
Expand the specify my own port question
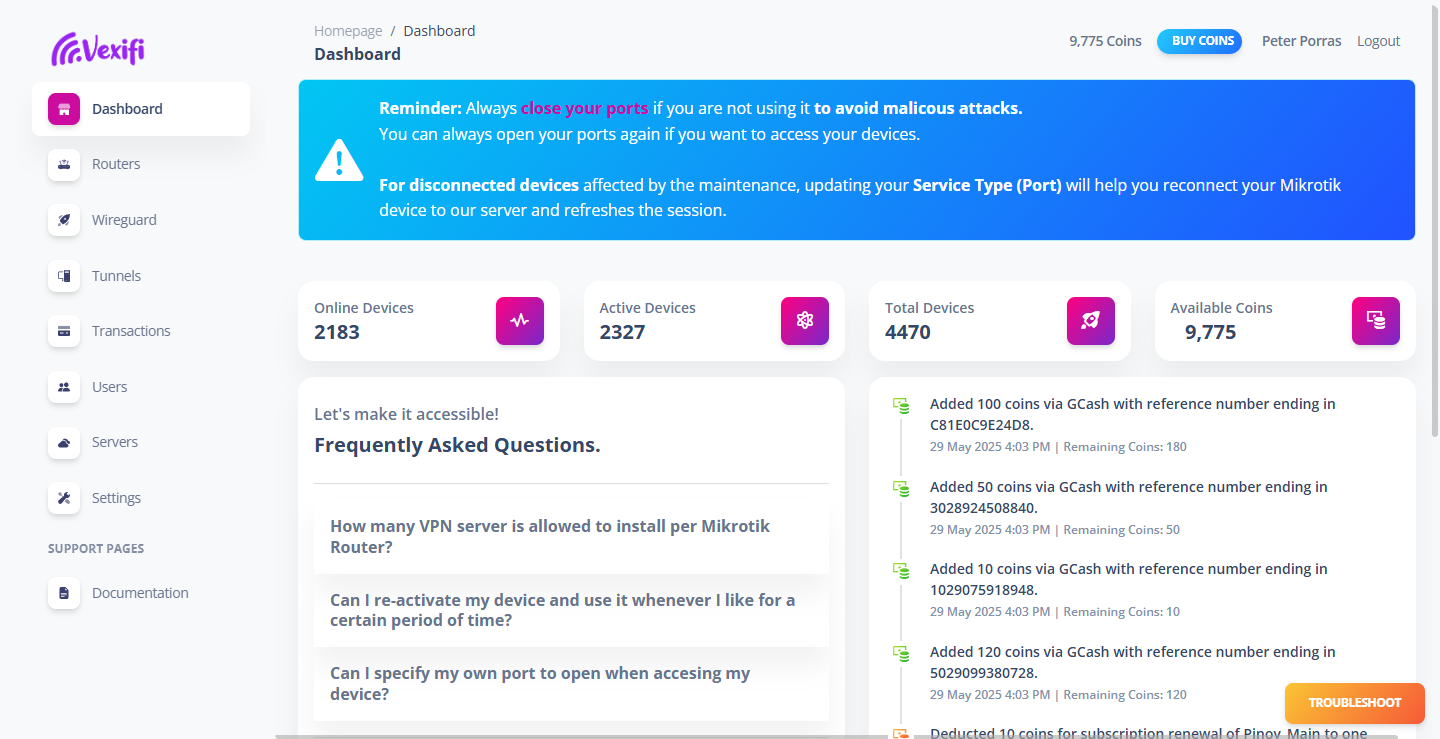(x=571, y=684)
